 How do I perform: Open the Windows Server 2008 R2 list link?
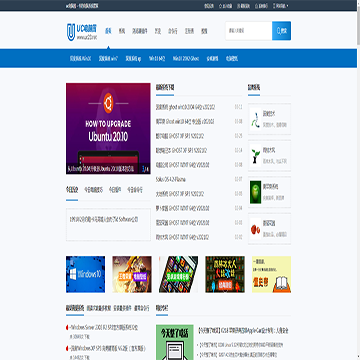tap(103, 328)
